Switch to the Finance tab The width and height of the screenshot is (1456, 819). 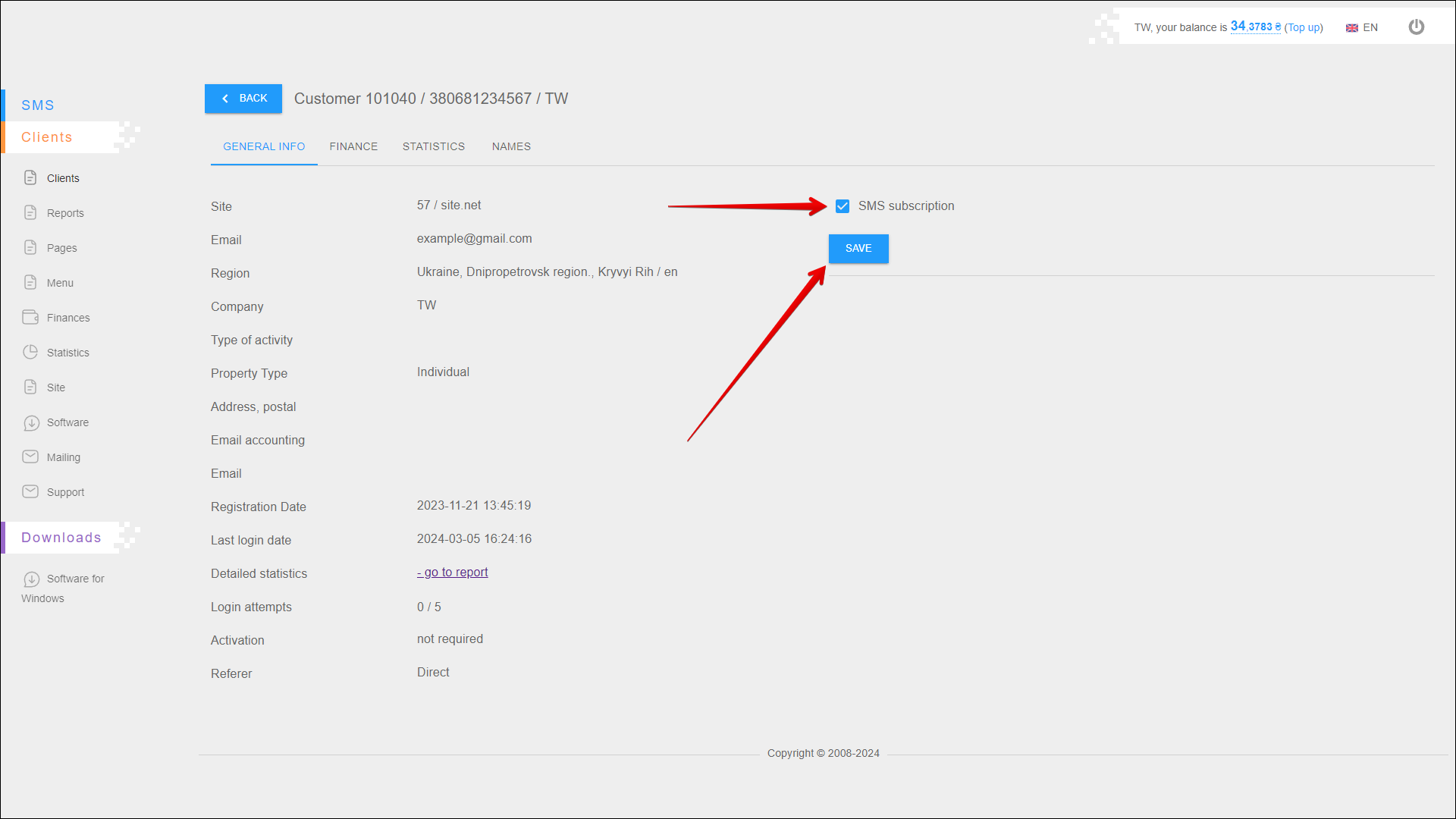pos(353,146)
